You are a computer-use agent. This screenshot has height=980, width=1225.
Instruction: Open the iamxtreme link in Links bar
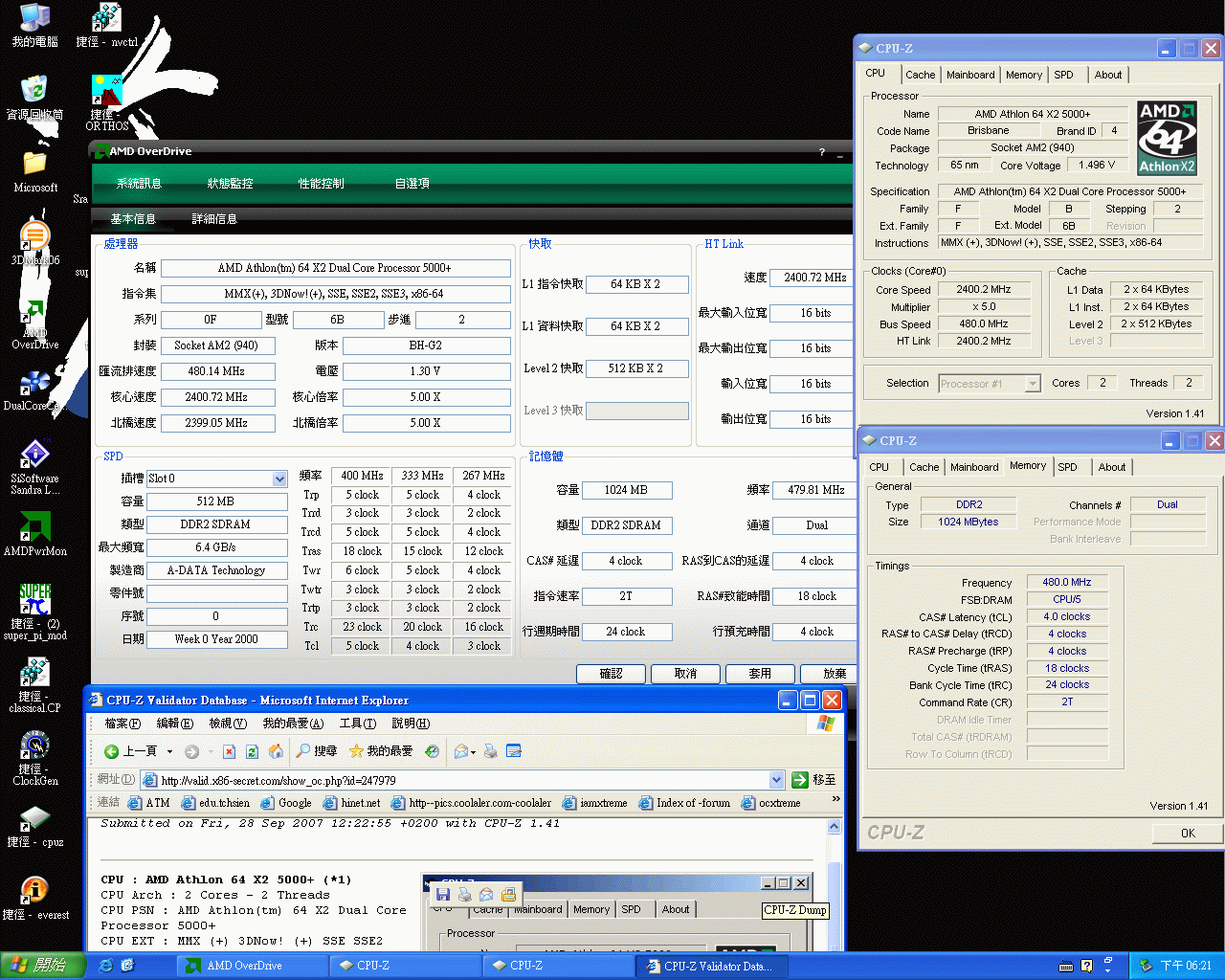coord(594,803)
